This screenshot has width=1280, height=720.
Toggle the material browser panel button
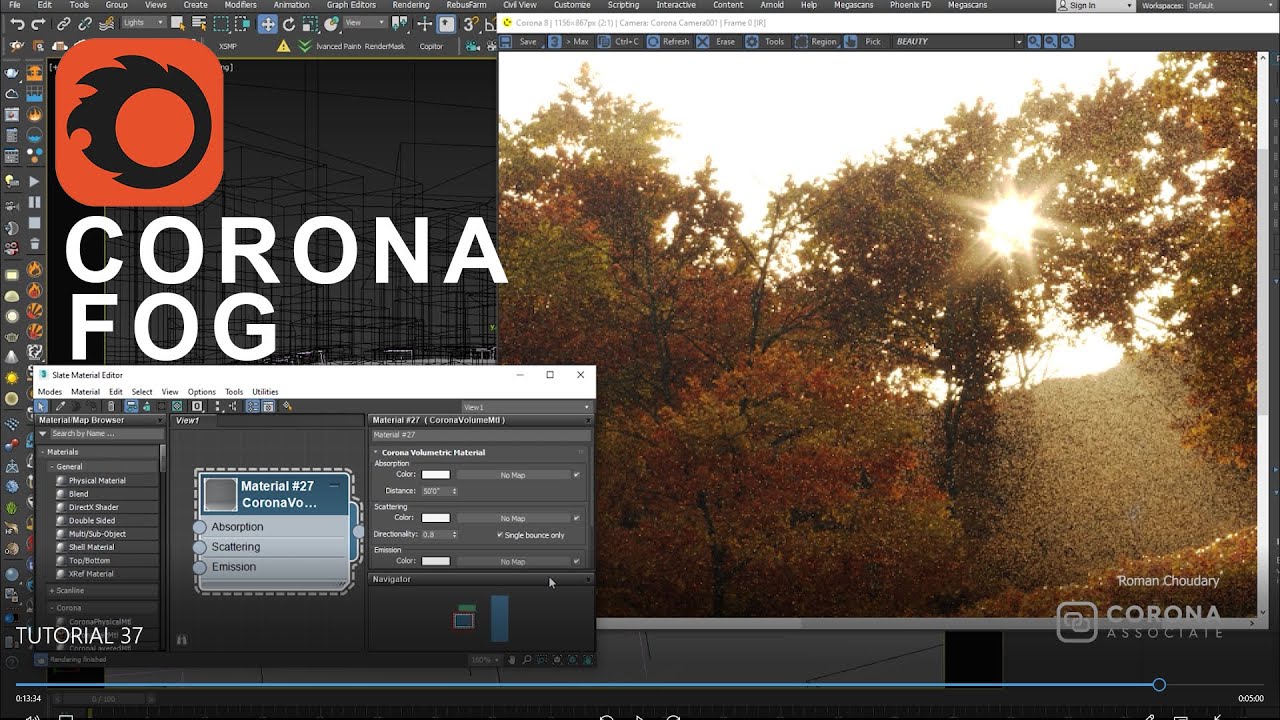click(252, 406)
